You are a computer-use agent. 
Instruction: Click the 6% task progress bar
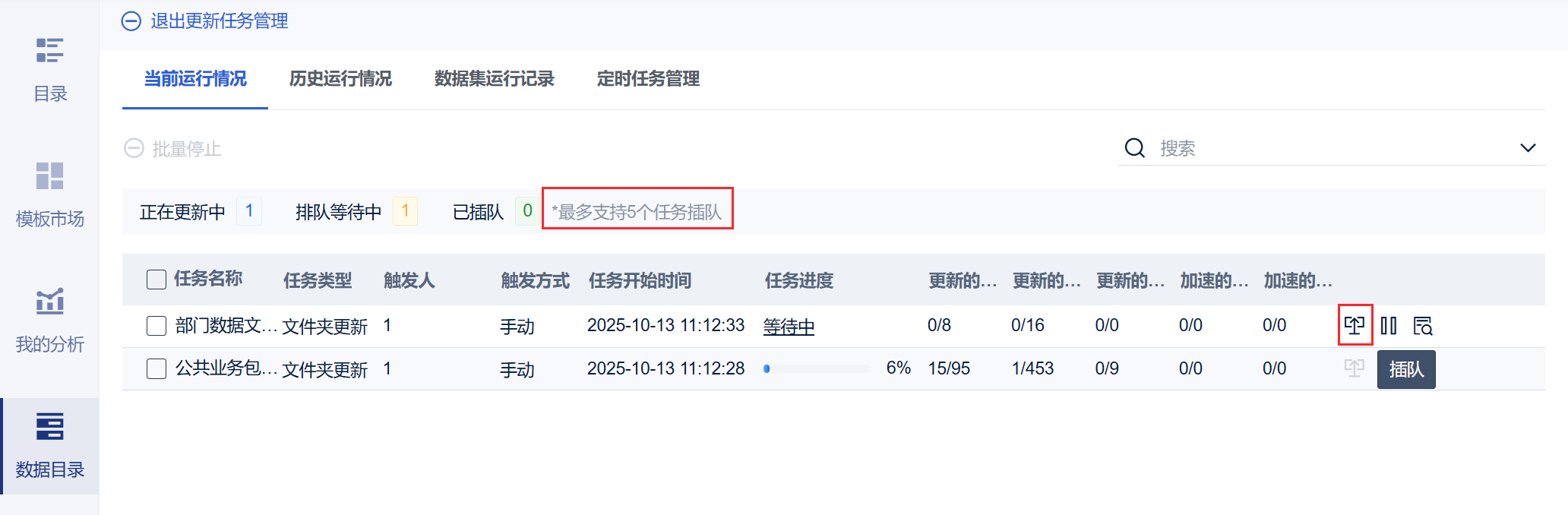(817, 369)
